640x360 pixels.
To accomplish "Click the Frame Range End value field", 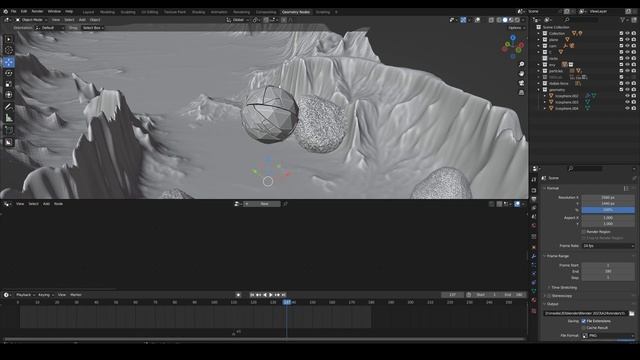I will click(608, 271).
